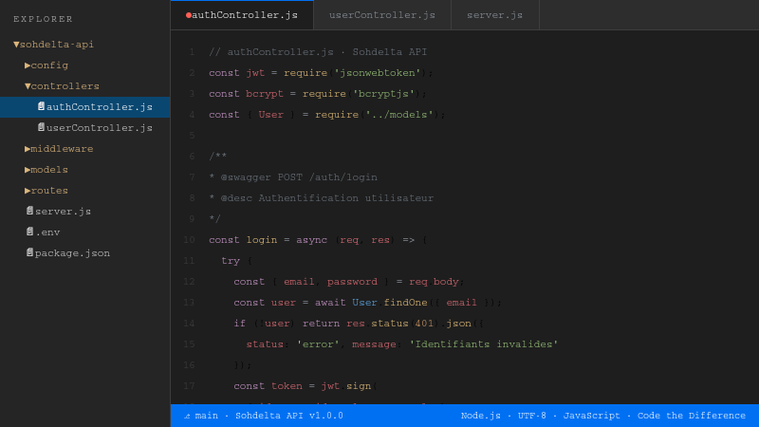Screen dimensions: 759x427
Task: Click UTF-8 encoding in the status bar
Action: click(531, 416)
